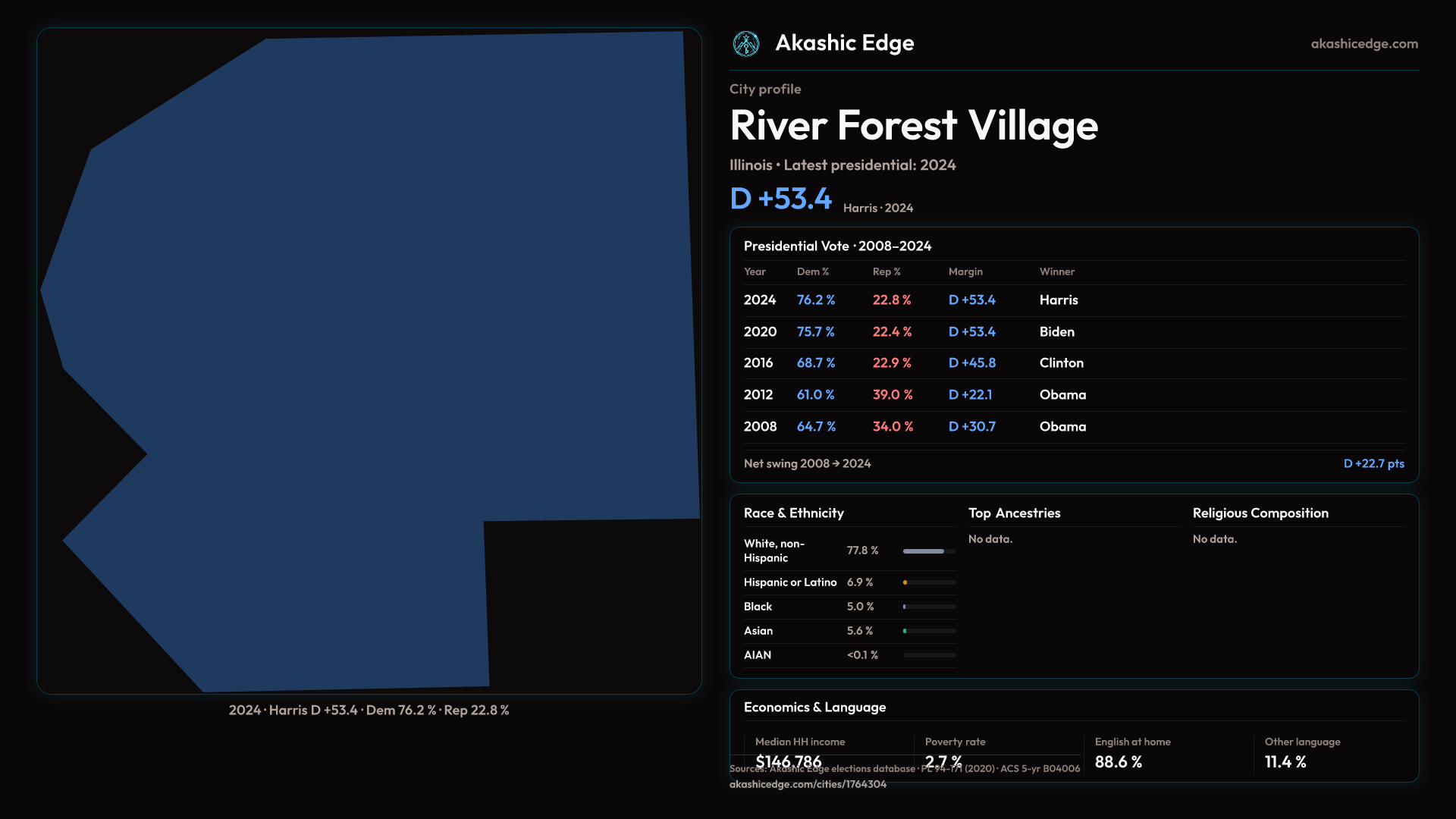Screen dimensions: 1456x819
Task: Click the Margin column header
Action: pyautogui.click(x=965, y=271)
